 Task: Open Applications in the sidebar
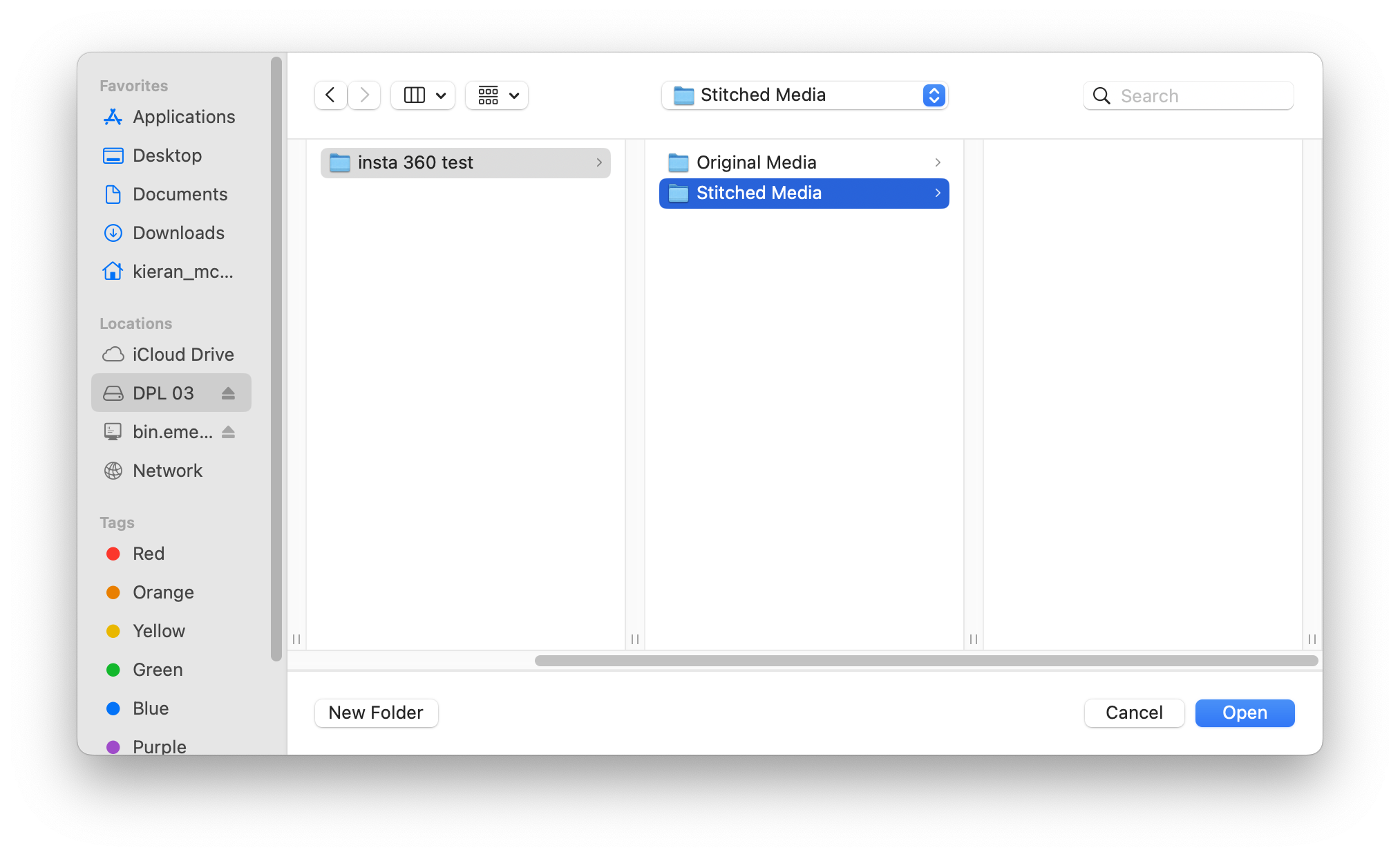[171, 117]
